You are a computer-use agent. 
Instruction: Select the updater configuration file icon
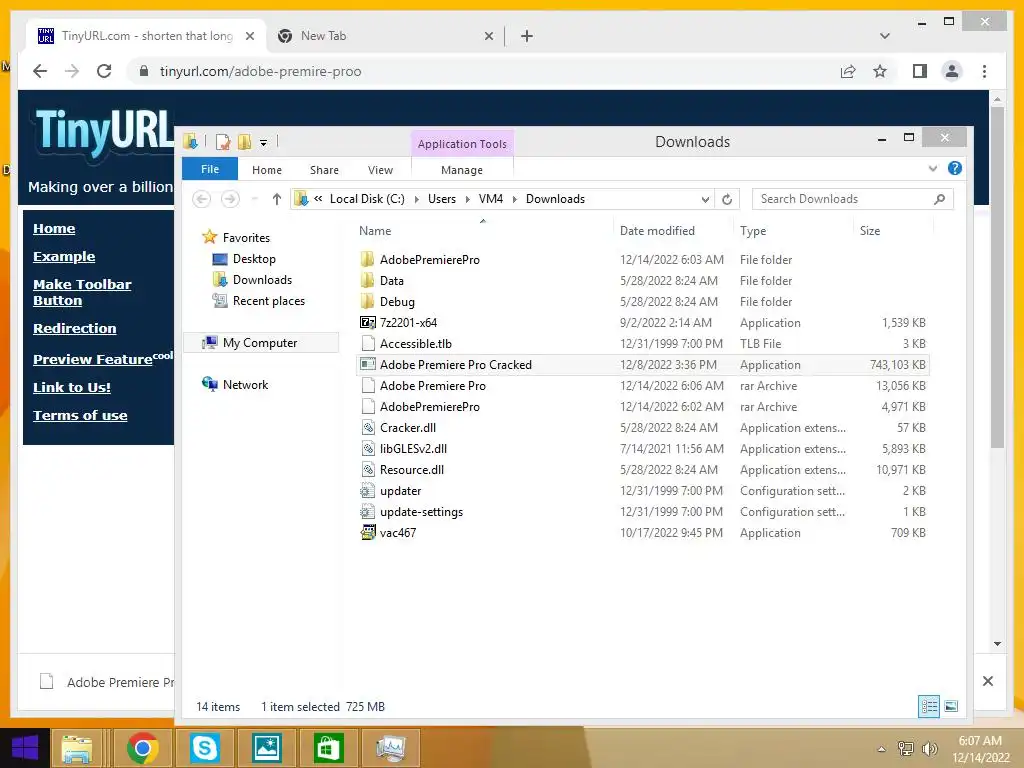pyautogui.click(x=368, y=490)
